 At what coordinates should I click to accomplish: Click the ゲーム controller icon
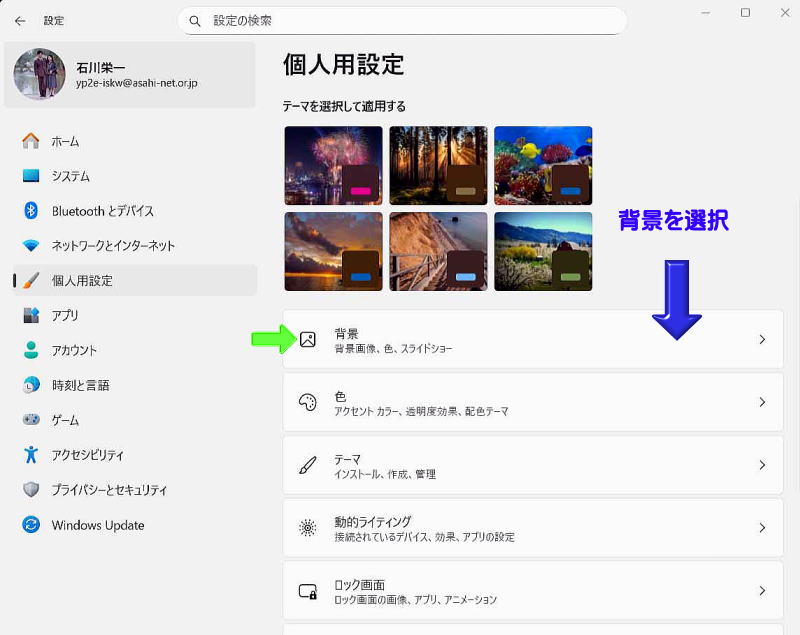click(x=31, y=420)
